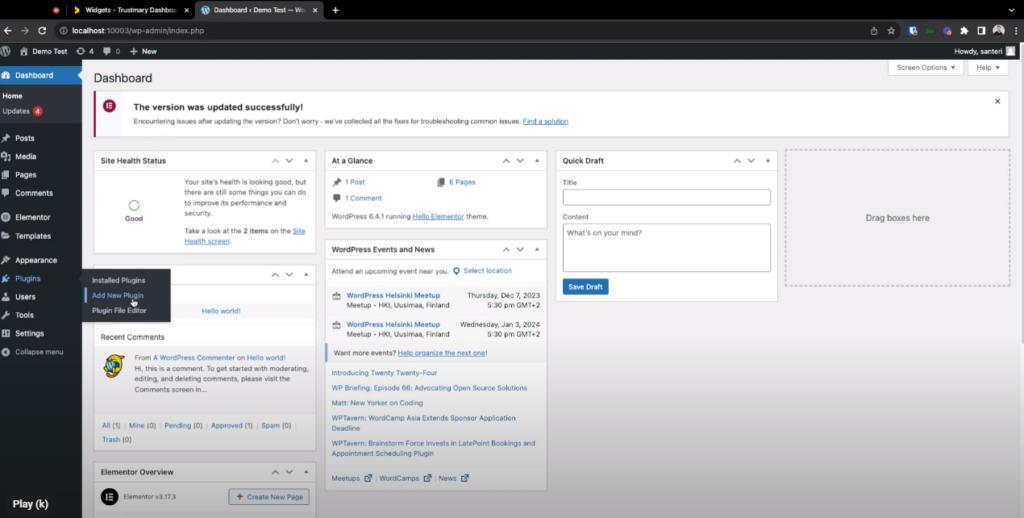Open the December 7 Helsinki Meetup link

tap(393, 295)
